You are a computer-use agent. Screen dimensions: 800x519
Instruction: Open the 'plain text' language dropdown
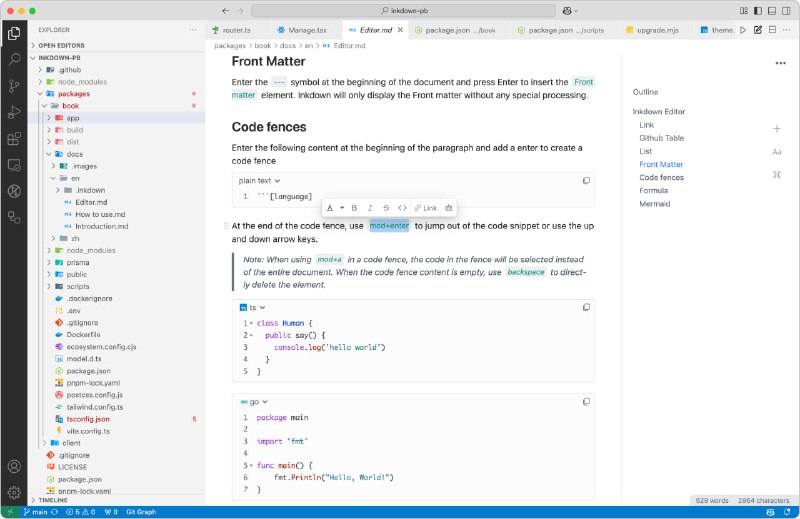[257, 181]
